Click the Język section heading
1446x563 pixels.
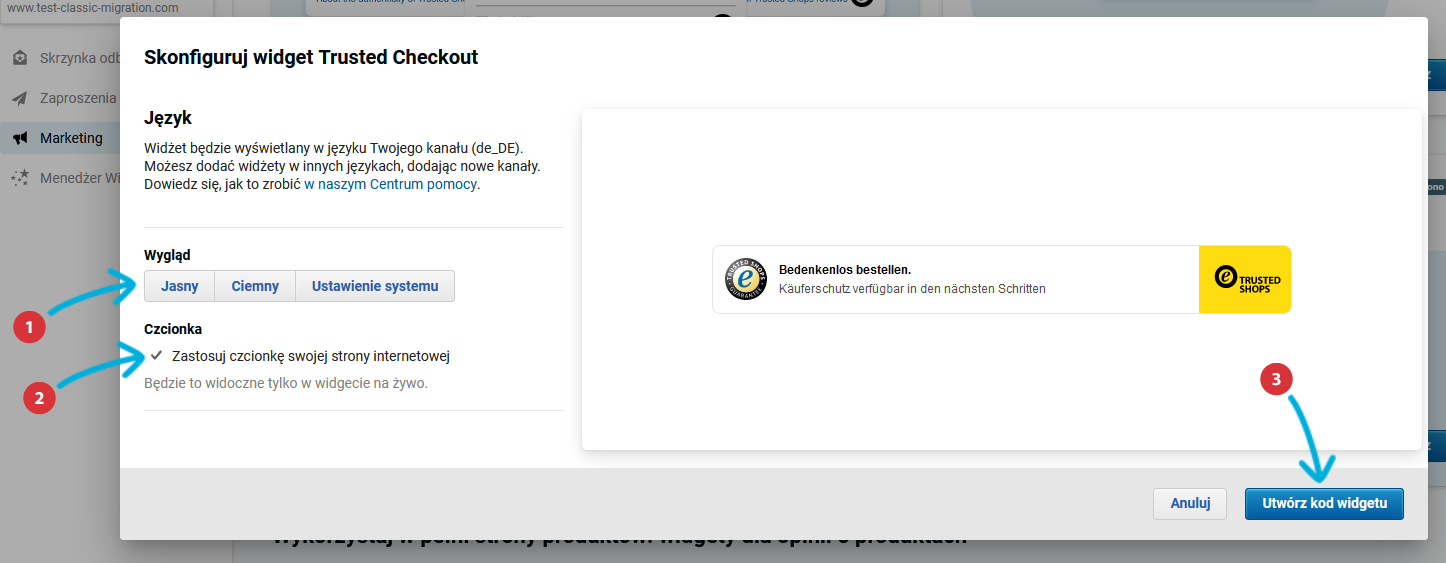point(168,119)
